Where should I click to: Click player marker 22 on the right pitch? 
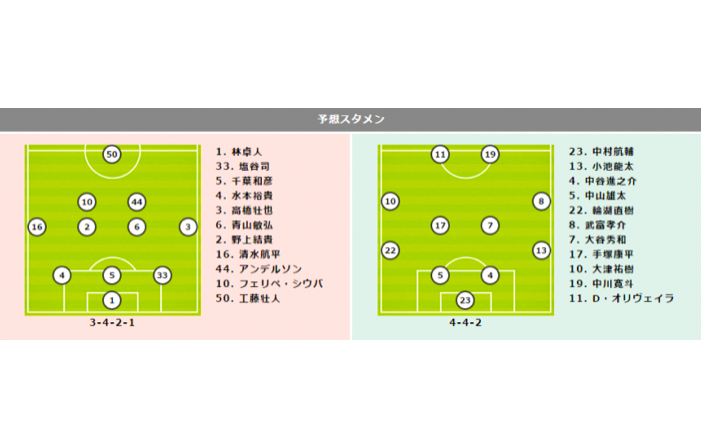(390, 250)
